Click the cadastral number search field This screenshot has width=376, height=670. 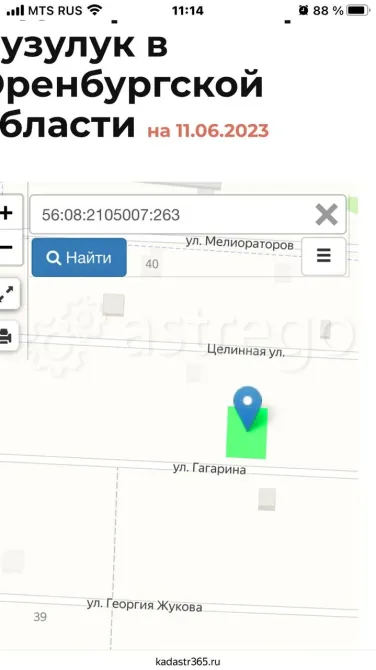pos(188,215)
